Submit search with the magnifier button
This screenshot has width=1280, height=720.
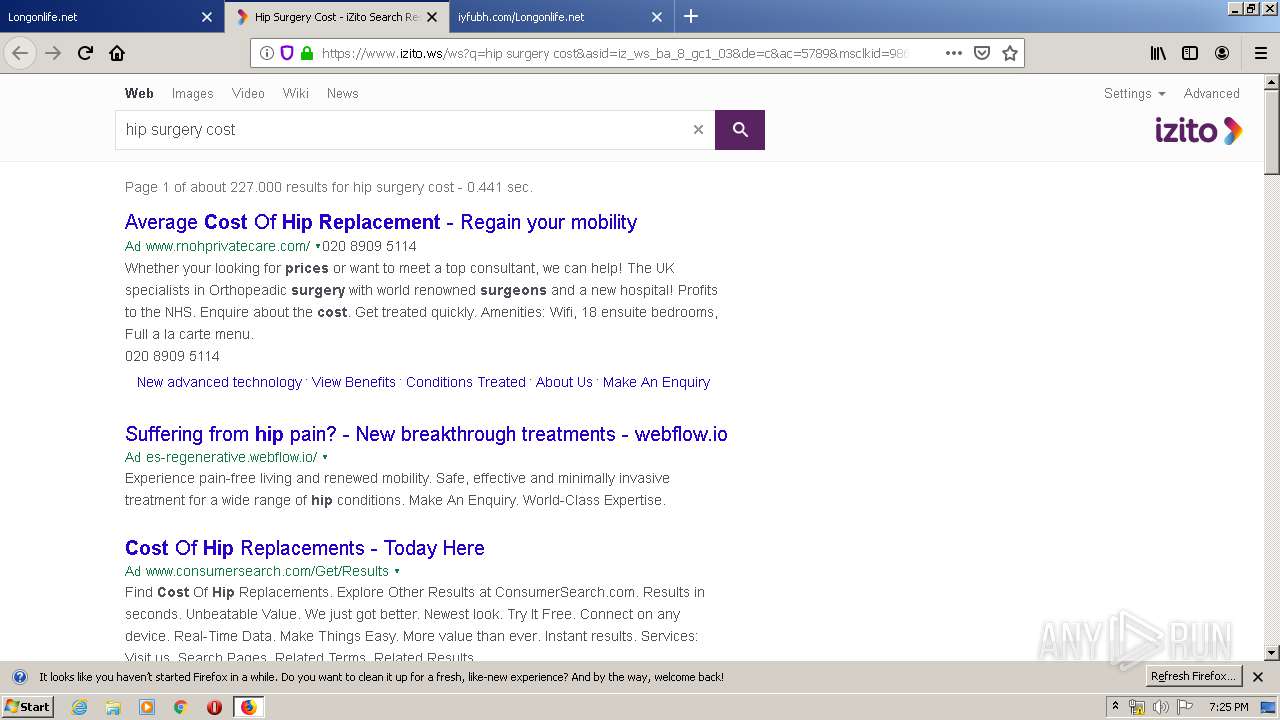[x=740, y=130]
